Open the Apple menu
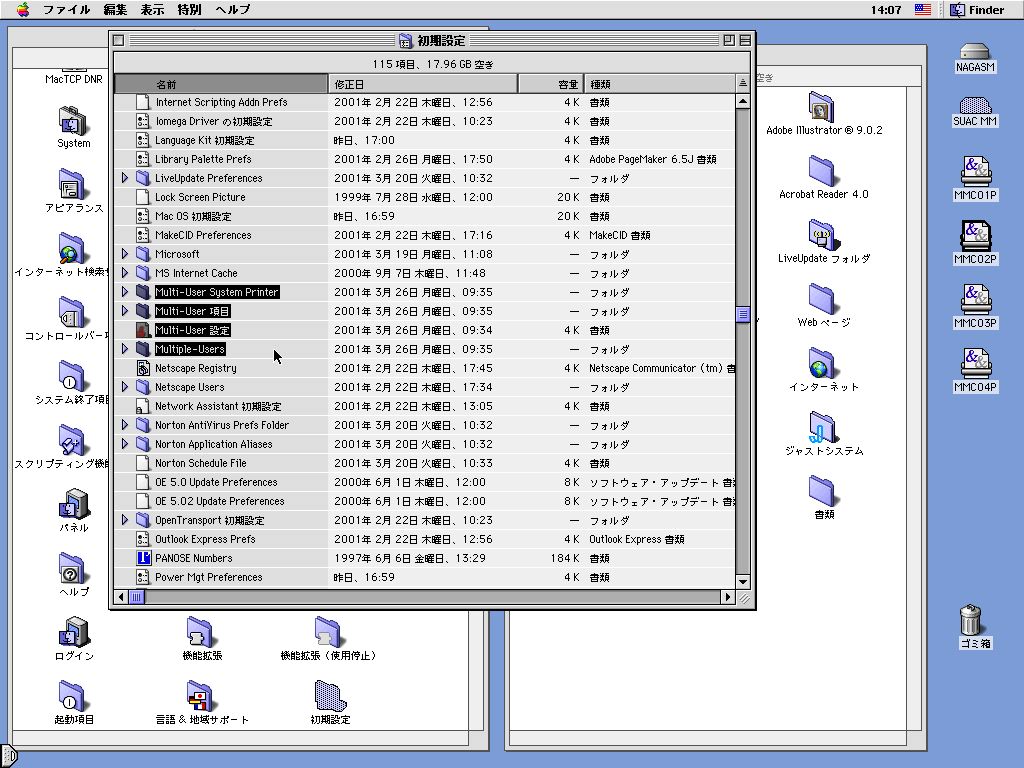The image size is (1024, 768). (23, 9)
